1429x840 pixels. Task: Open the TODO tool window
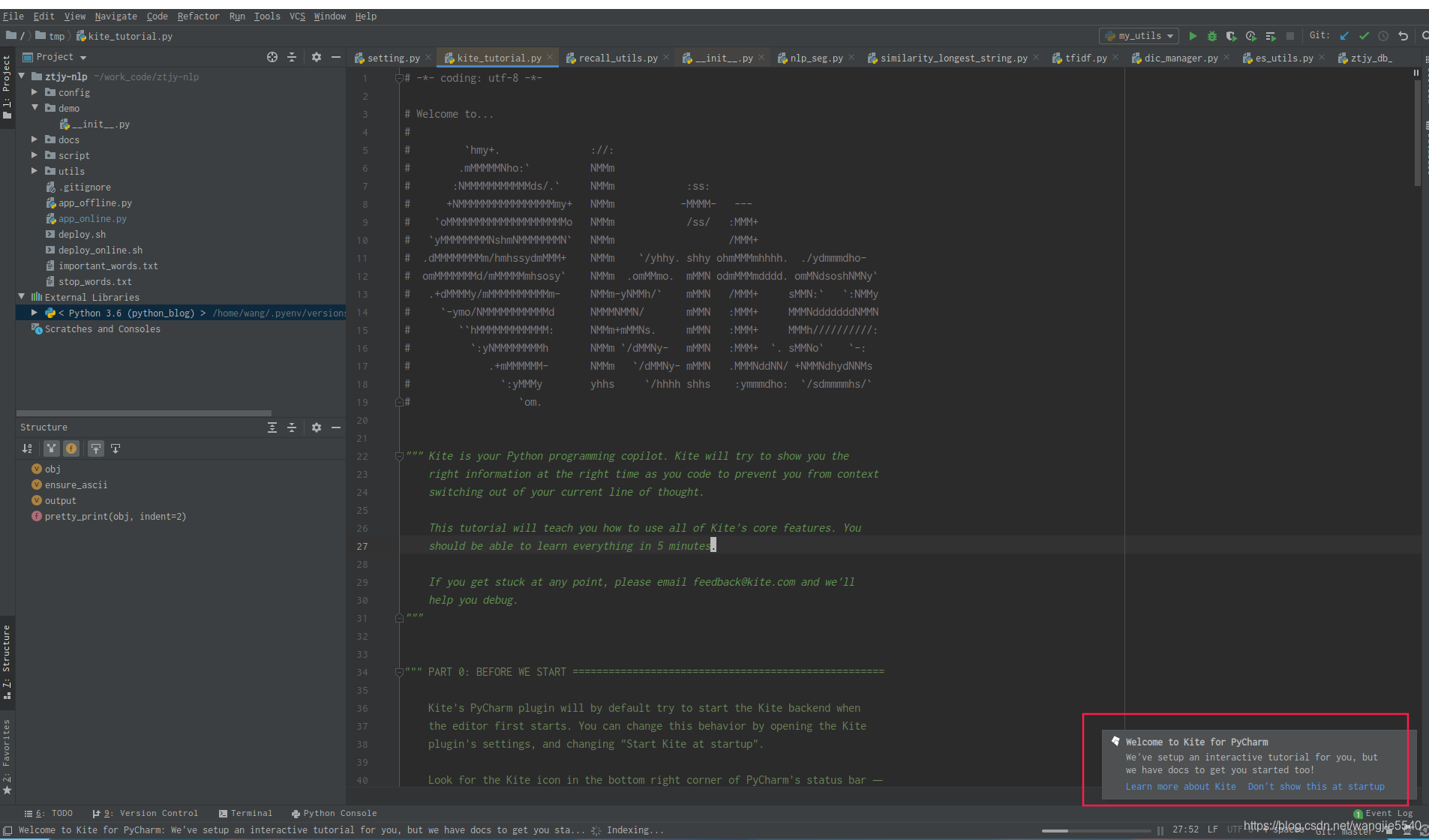pos(49,813)
